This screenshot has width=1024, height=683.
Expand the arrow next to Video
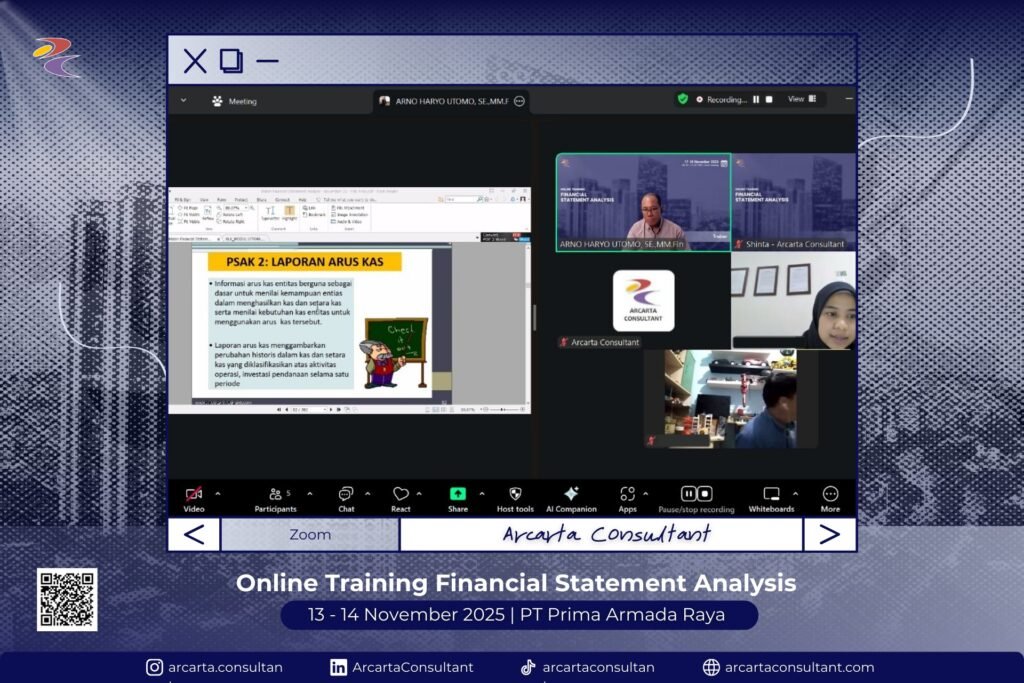(x=218, y=494)
